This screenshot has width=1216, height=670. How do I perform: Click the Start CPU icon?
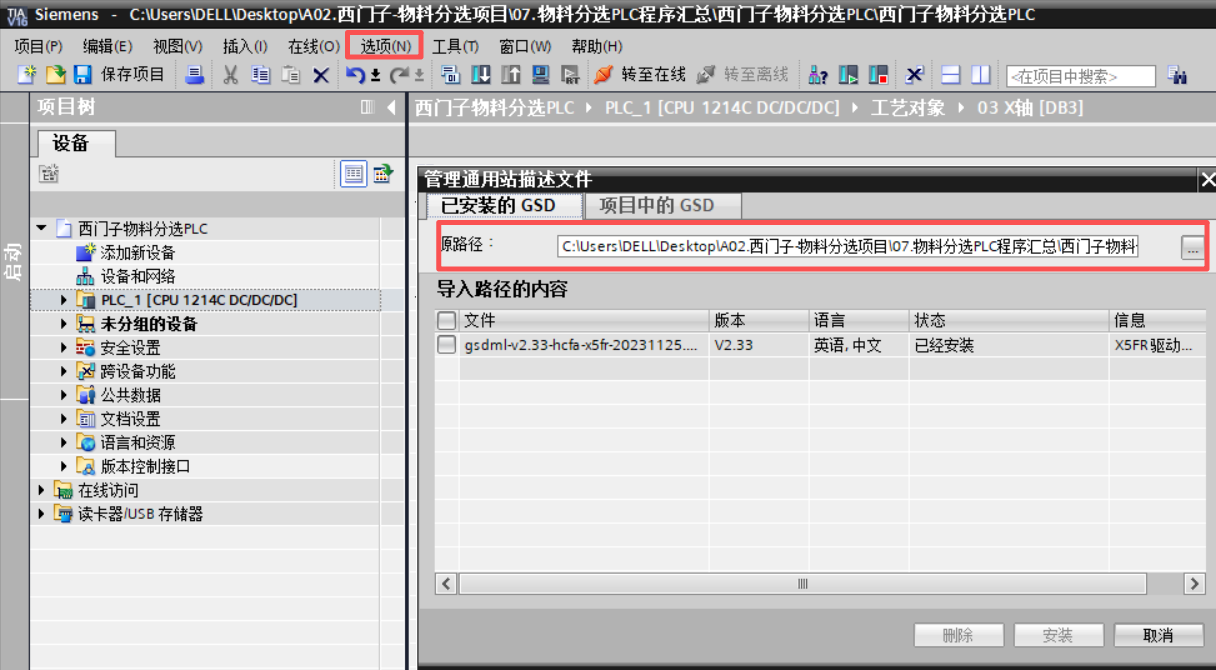pyautogui.click(x=848, y=75)
